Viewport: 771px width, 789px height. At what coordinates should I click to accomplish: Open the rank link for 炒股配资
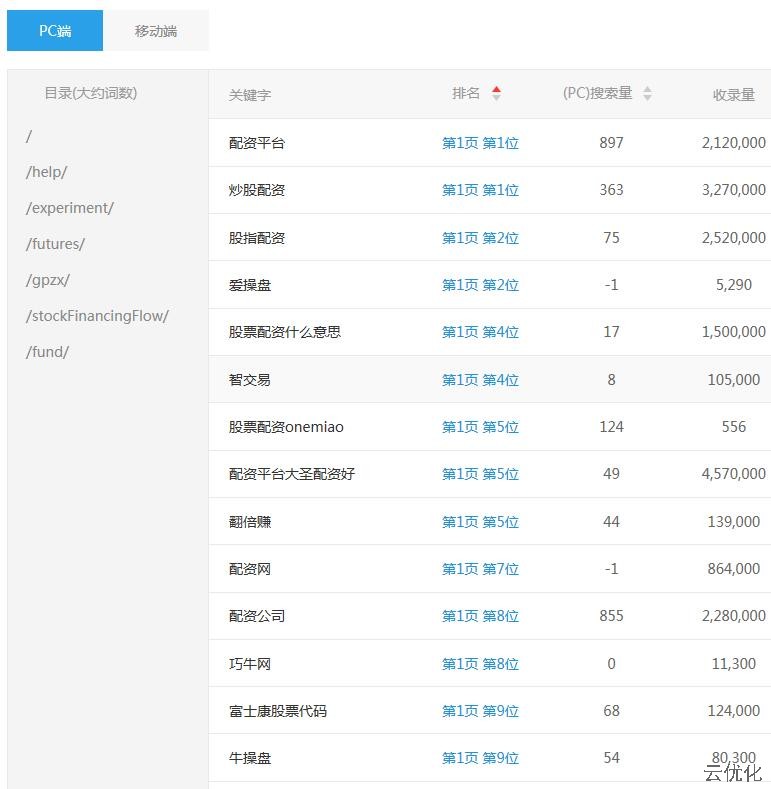click(480, 190)
